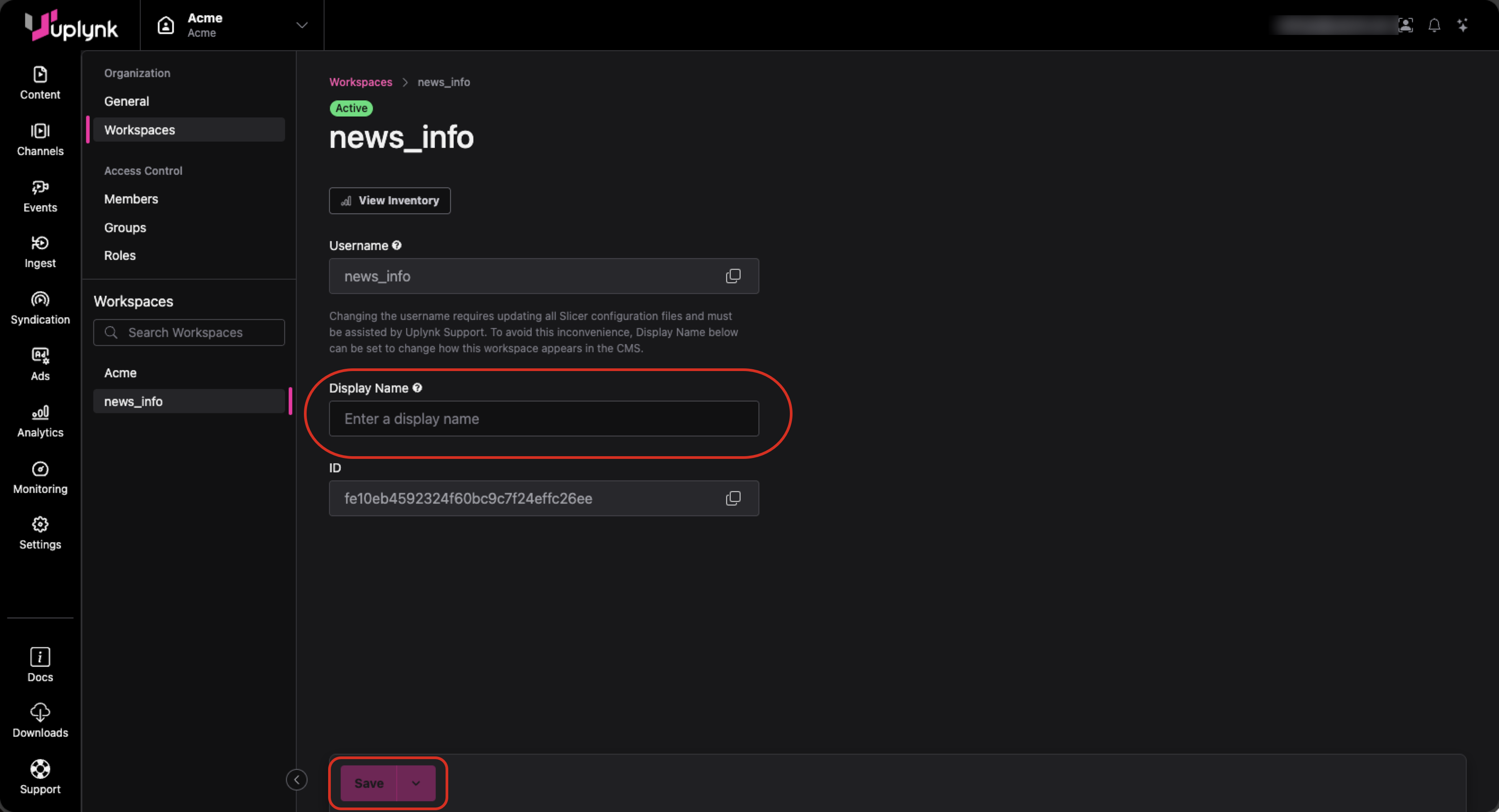The height and width of the screenshot is (812, 1499).
Task: Select the Acme workspace in list
Action: pos(121,373)
